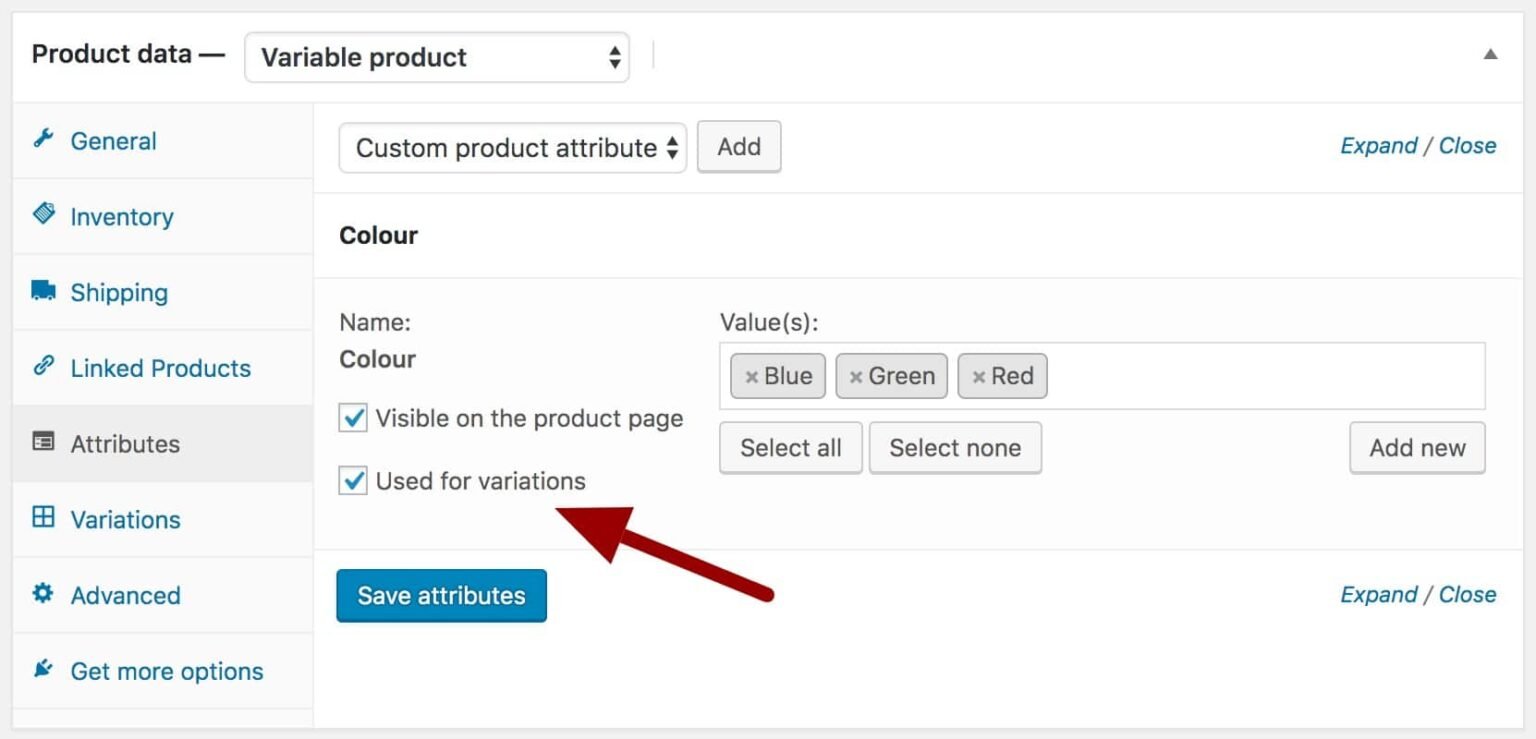Click the Save attributes button
Viewport: 1536px width, 739px height.
coord(441,595)
